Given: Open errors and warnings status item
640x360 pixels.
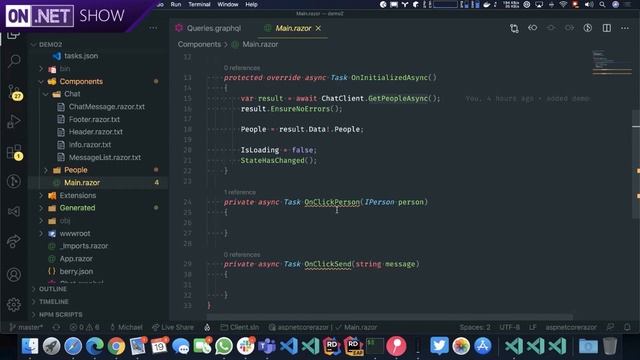Looking at the screenshot, I should (84, 327).
